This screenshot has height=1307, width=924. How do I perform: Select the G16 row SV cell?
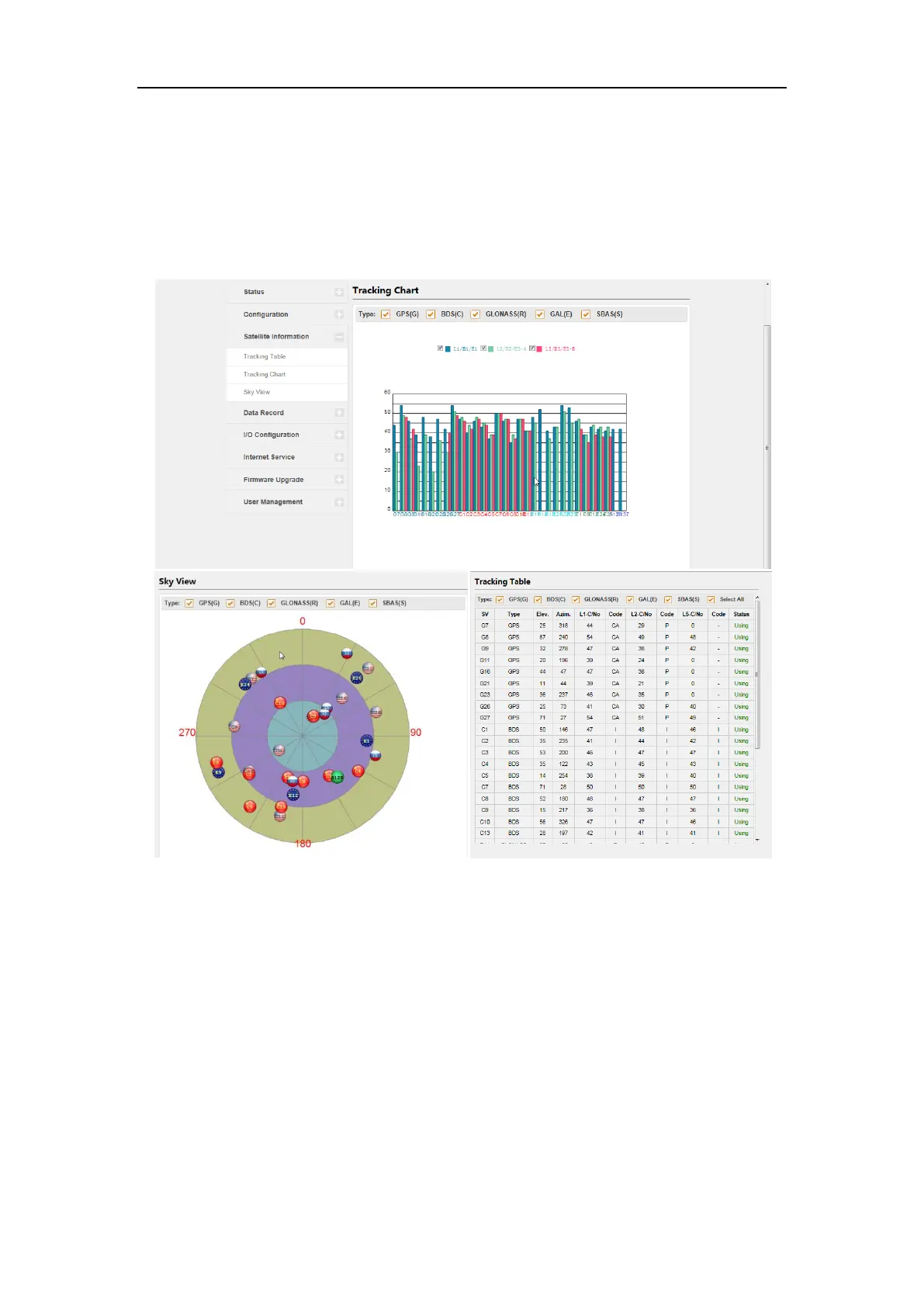[485, 671]
